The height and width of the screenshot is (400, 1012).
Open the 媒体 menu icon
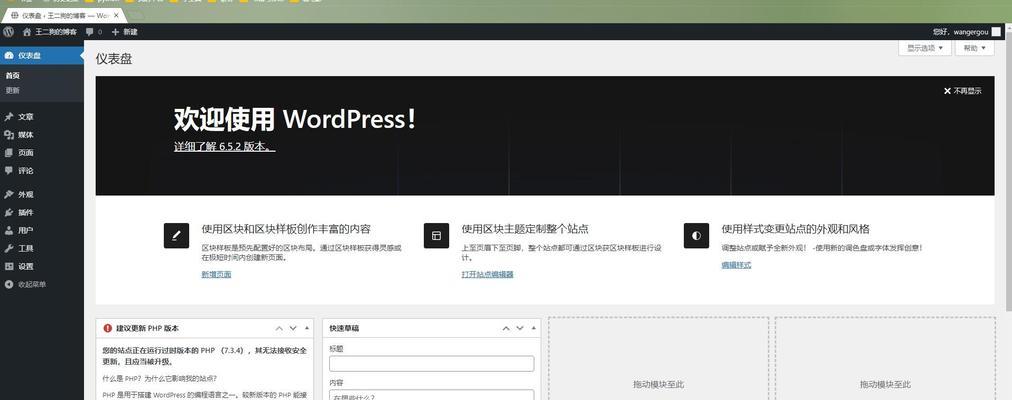(8, 135)
